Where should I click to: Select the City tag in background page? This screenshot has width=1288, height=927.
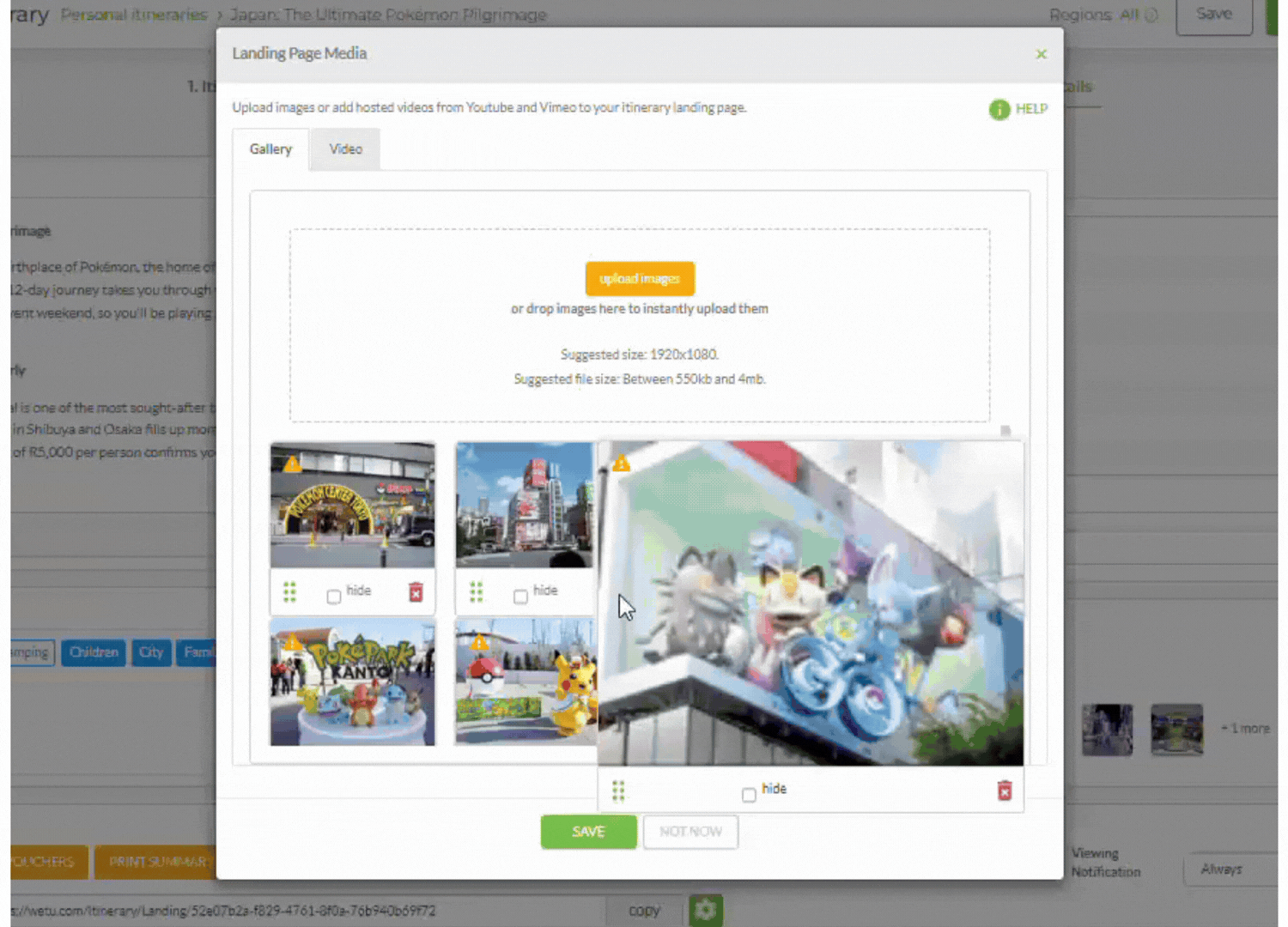(151, 652)
